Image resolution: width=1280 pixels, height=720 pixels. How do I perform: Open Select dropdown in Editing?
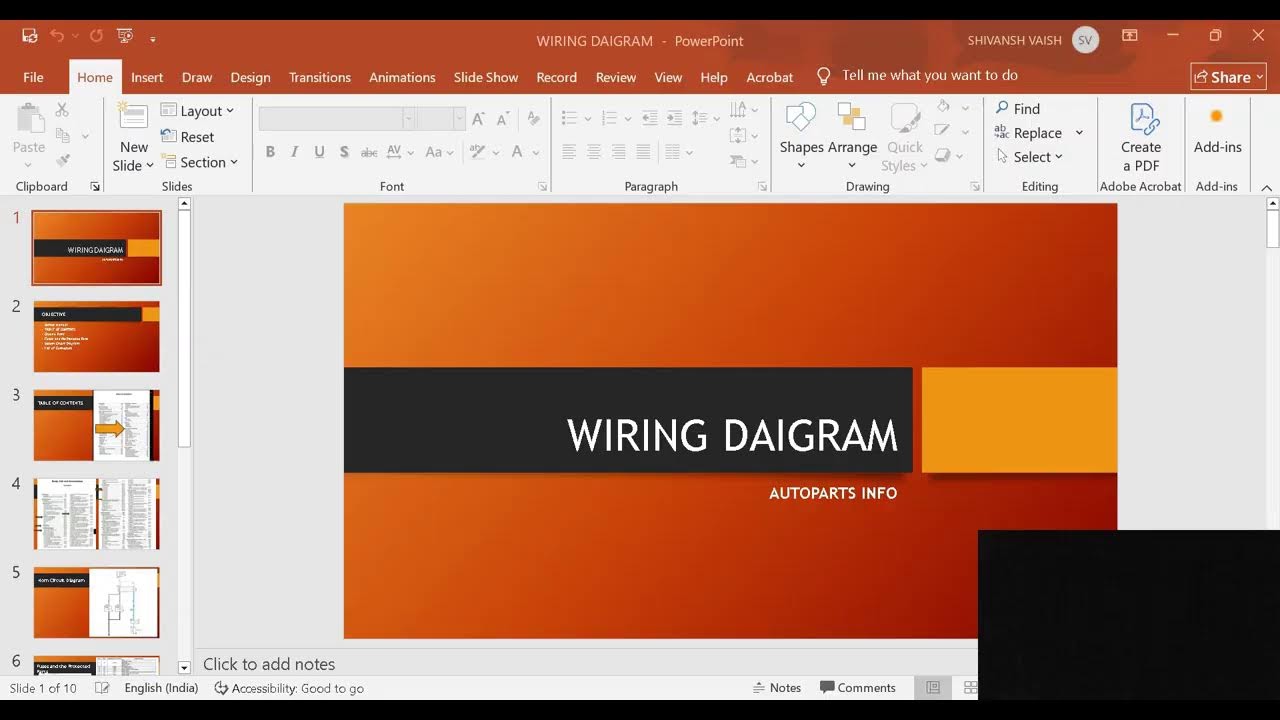tap(1030, 157)
